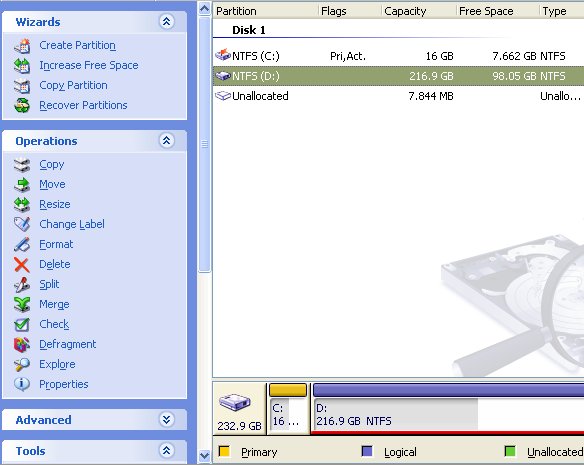This screenshot has height=465, width=584.
Task: Click the sidebar scroll up arrow
Action: coord(204,9)
